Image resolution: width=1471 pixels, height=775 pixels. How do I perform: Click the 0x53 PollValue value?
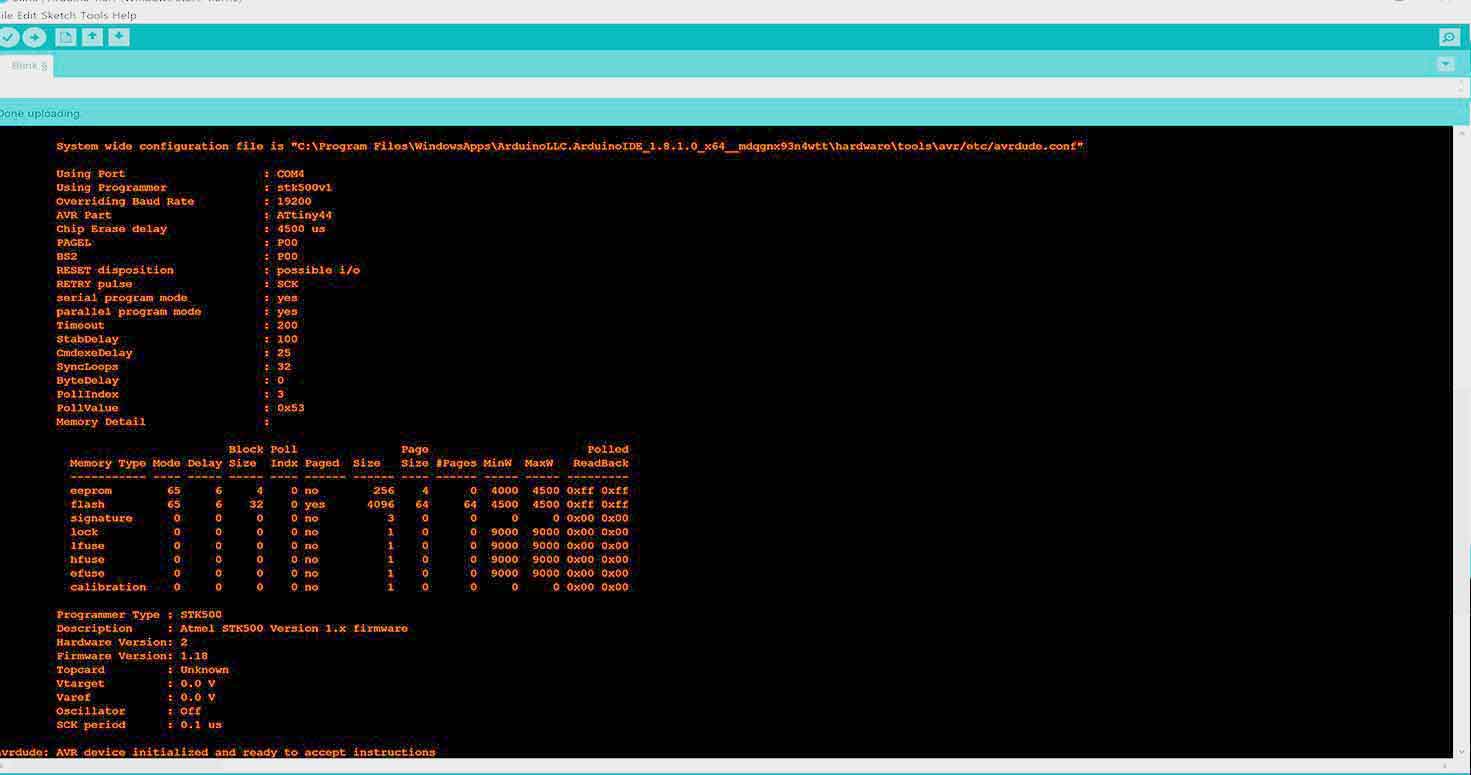coord(290,408)
